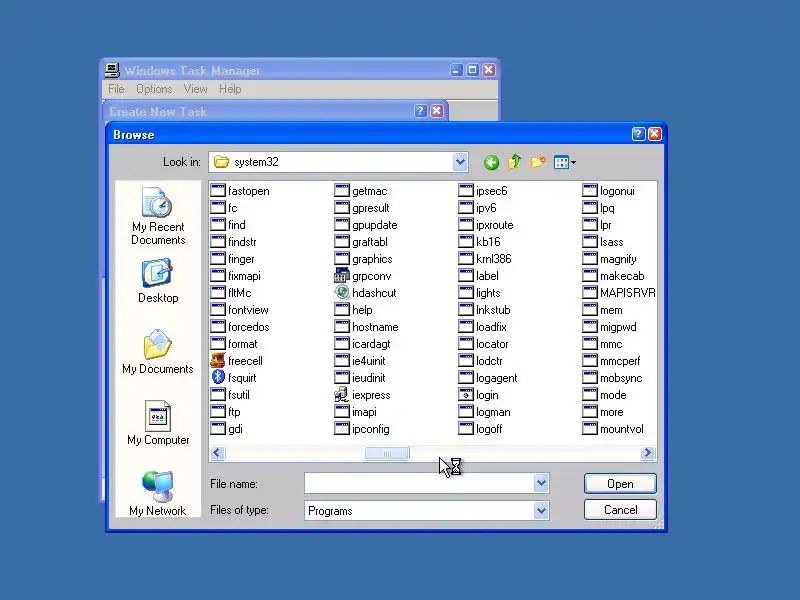Viewport: 800px width, 600px height.
Task: Select the format file icon
Action: pyautogui.click(x=218, y=344)
